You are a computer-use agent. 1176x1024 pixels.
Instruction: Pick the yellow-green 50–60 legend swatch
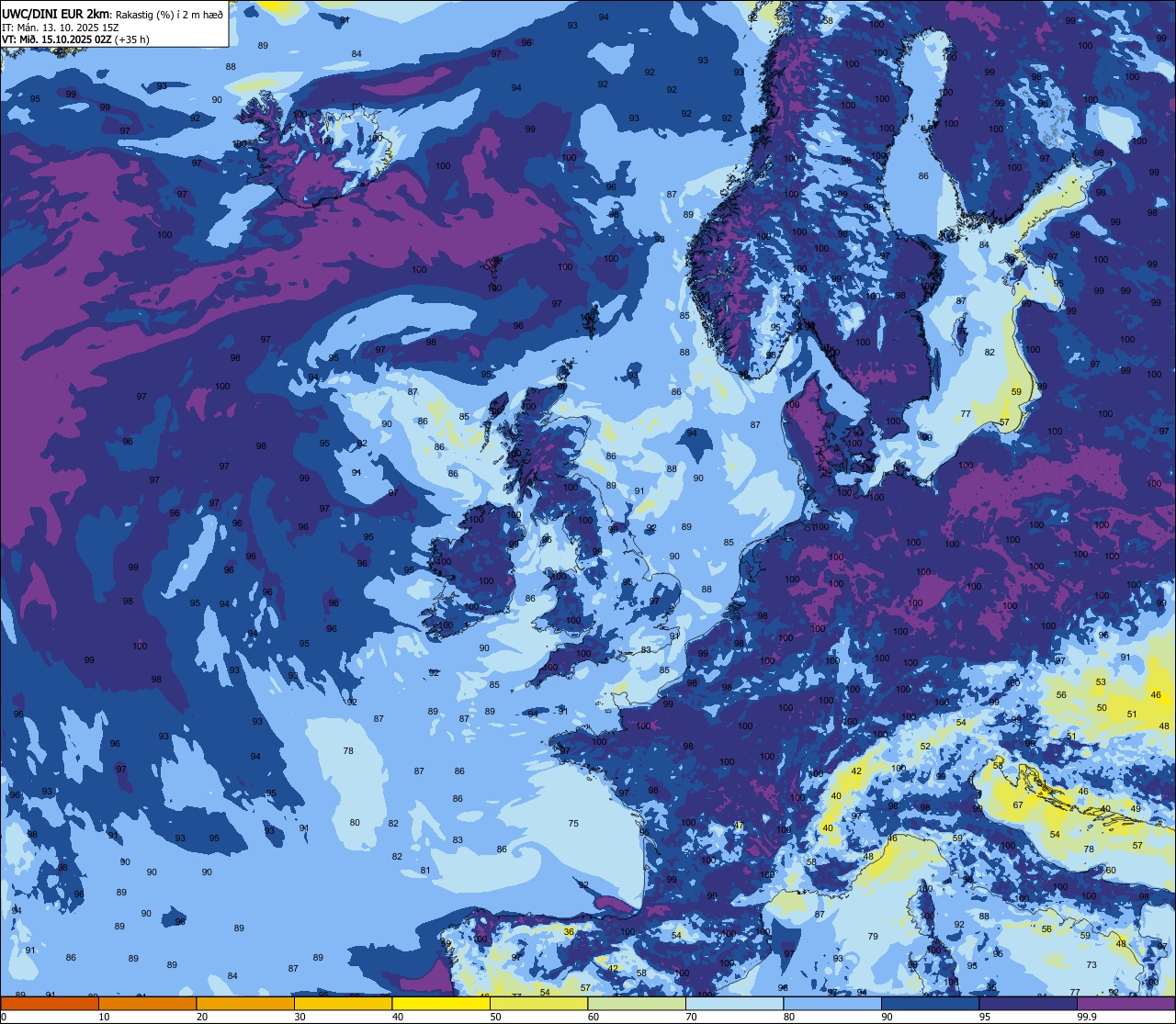click(x=538, y=1003)
